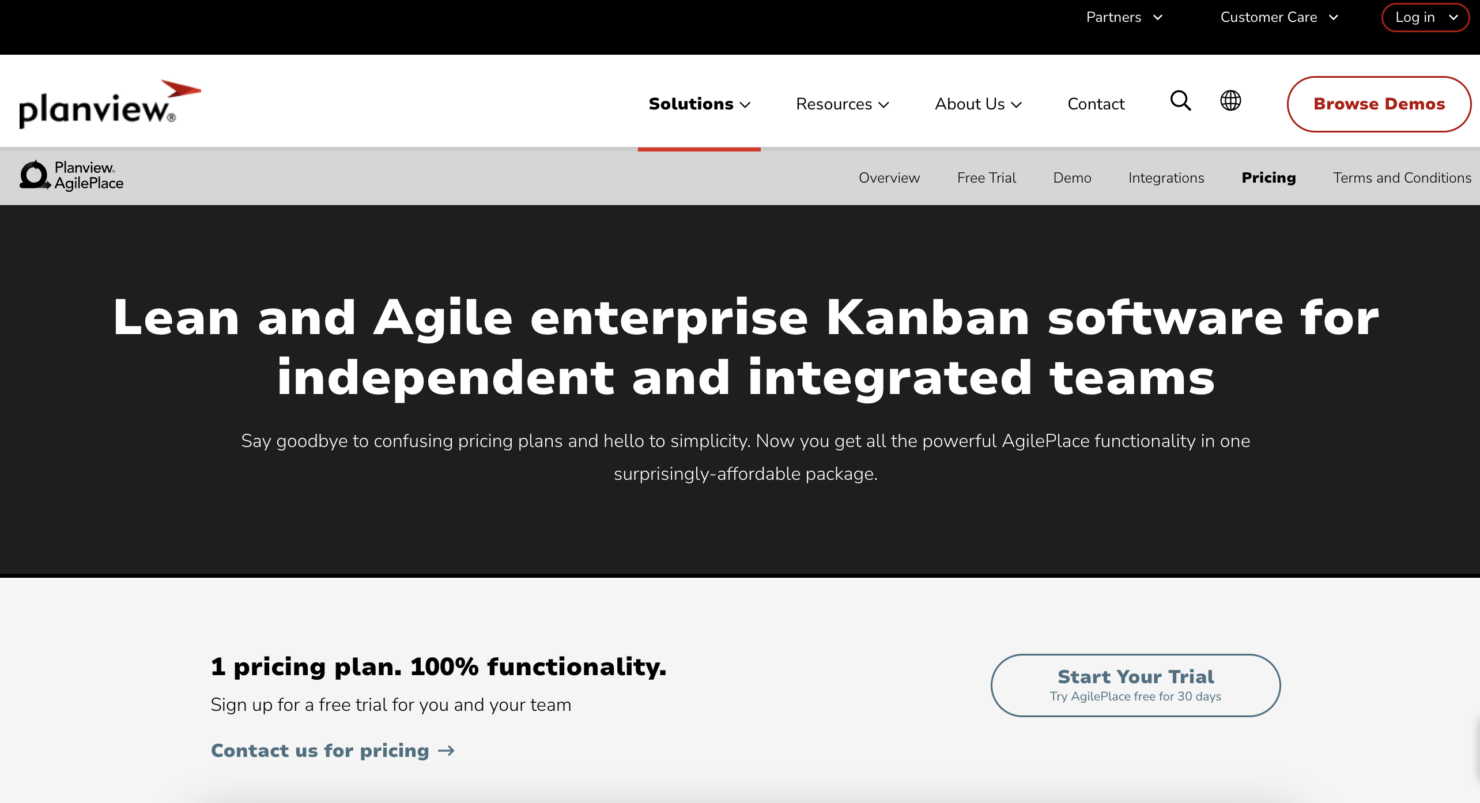Open the globe language selector
The width and height of the screenshot is (1480, 803).
(x=1231, y=101)
